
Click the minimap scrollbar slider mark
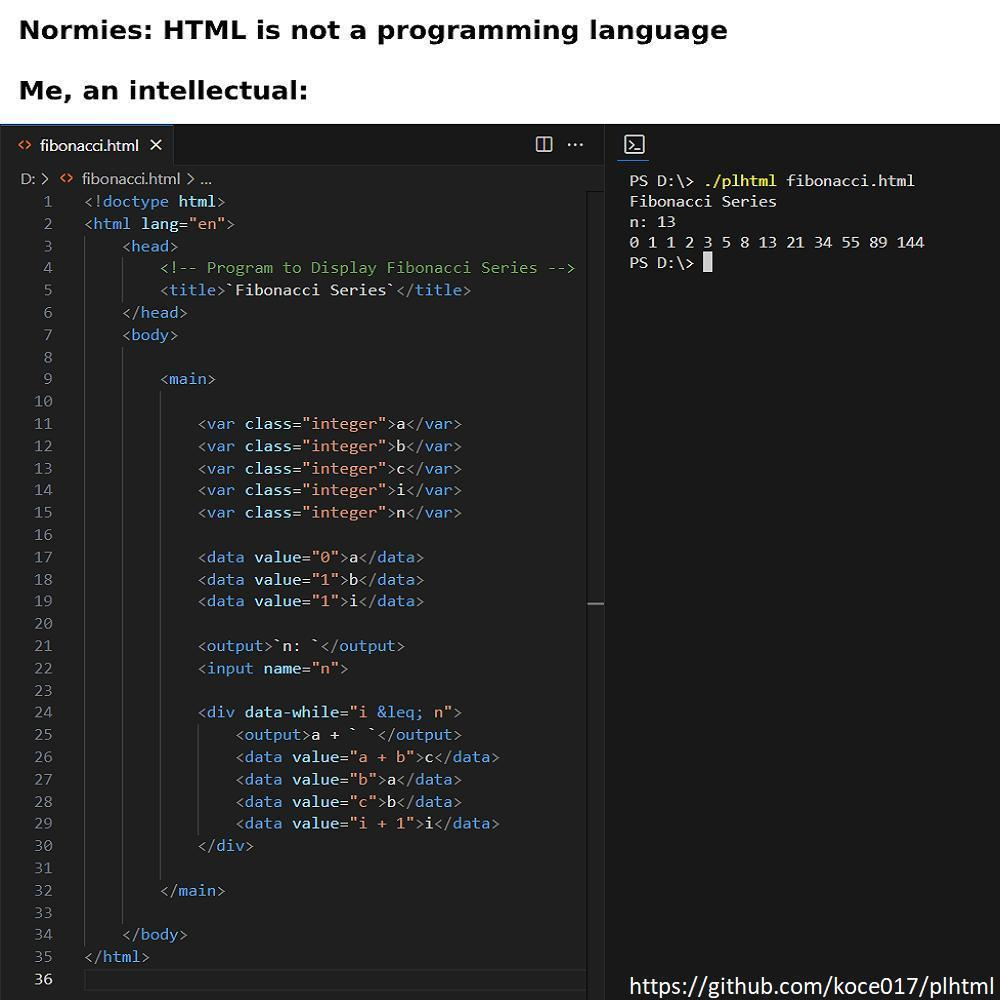click(x=595, y=603)
